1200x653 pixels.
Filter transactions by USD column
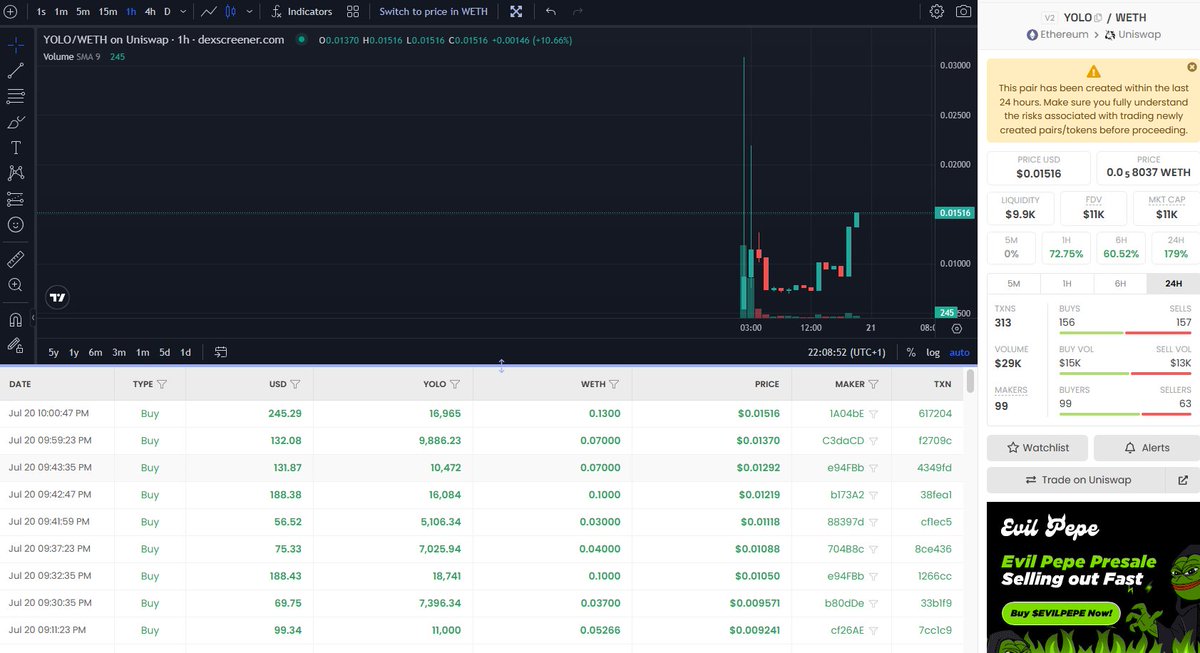295,384
